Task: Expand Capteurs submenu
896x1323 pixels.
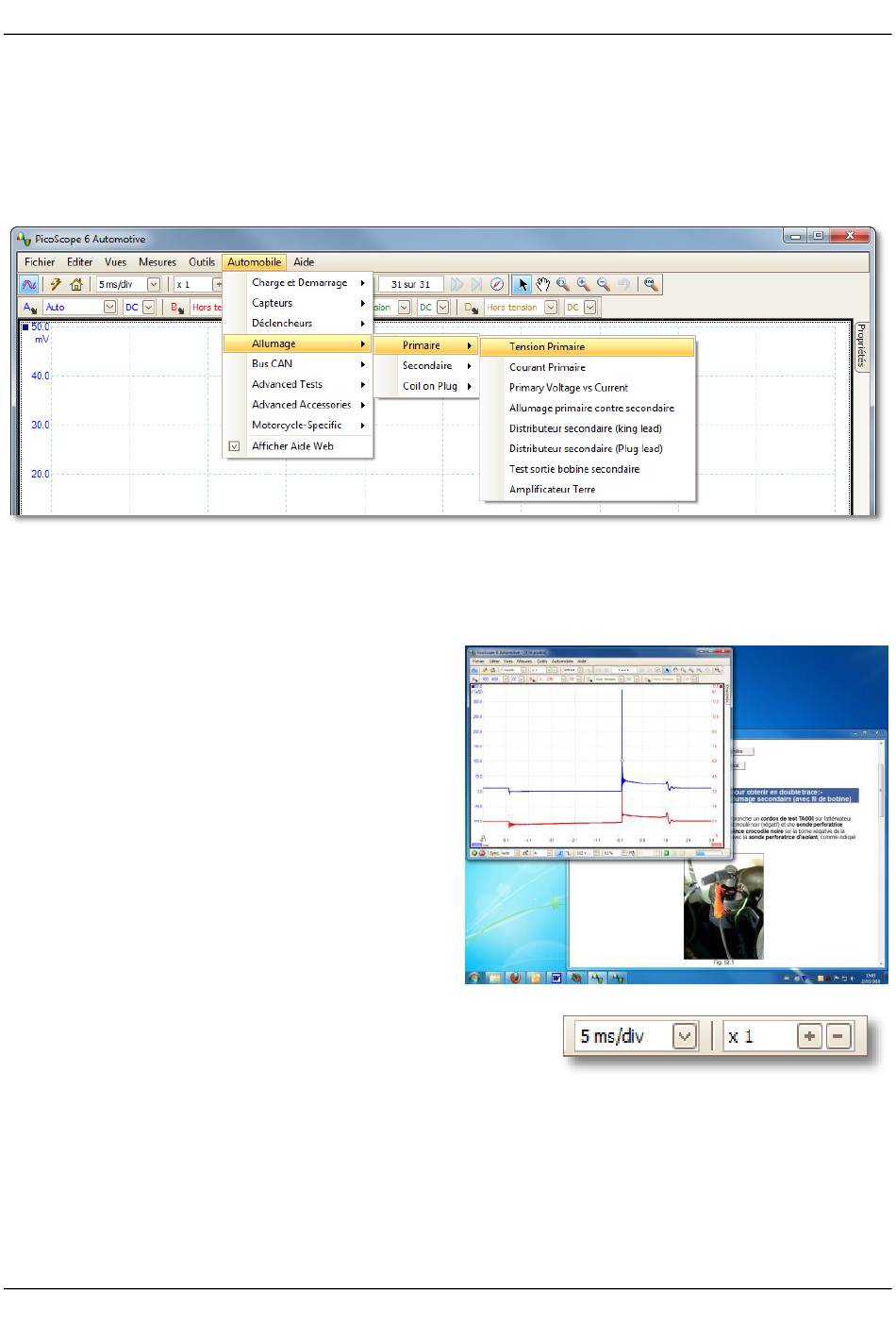Action: [297, 303]
